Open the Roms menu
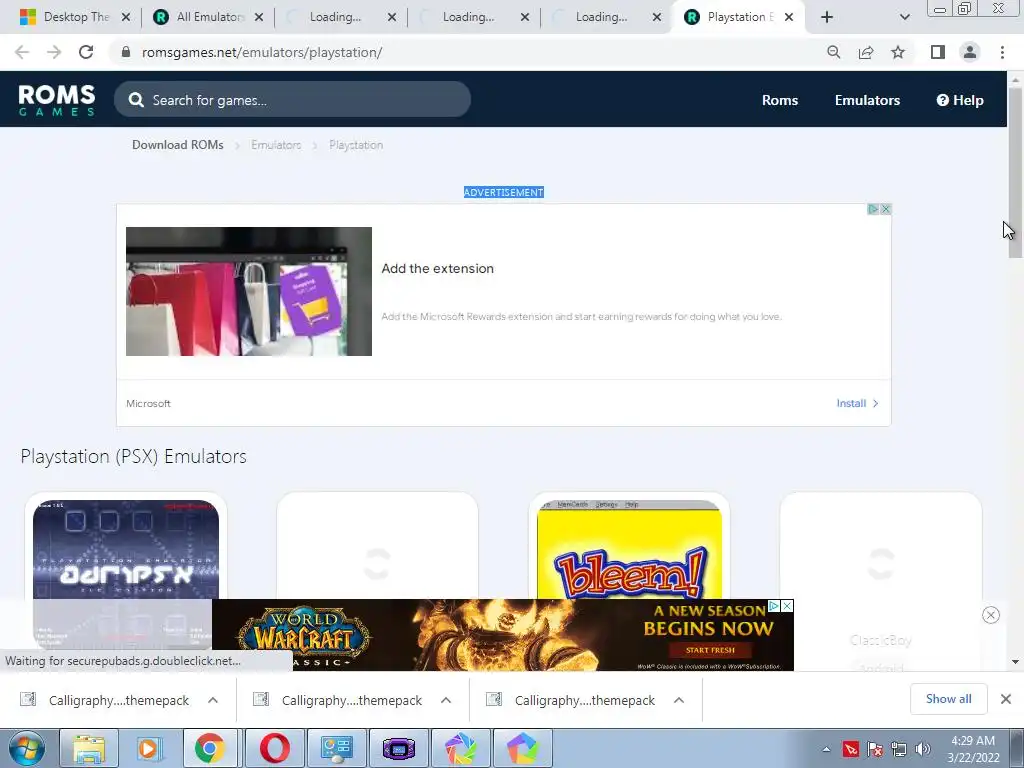Image resolution: width=1024 pixels, height=768 pixels. click(x=780, y=100)
